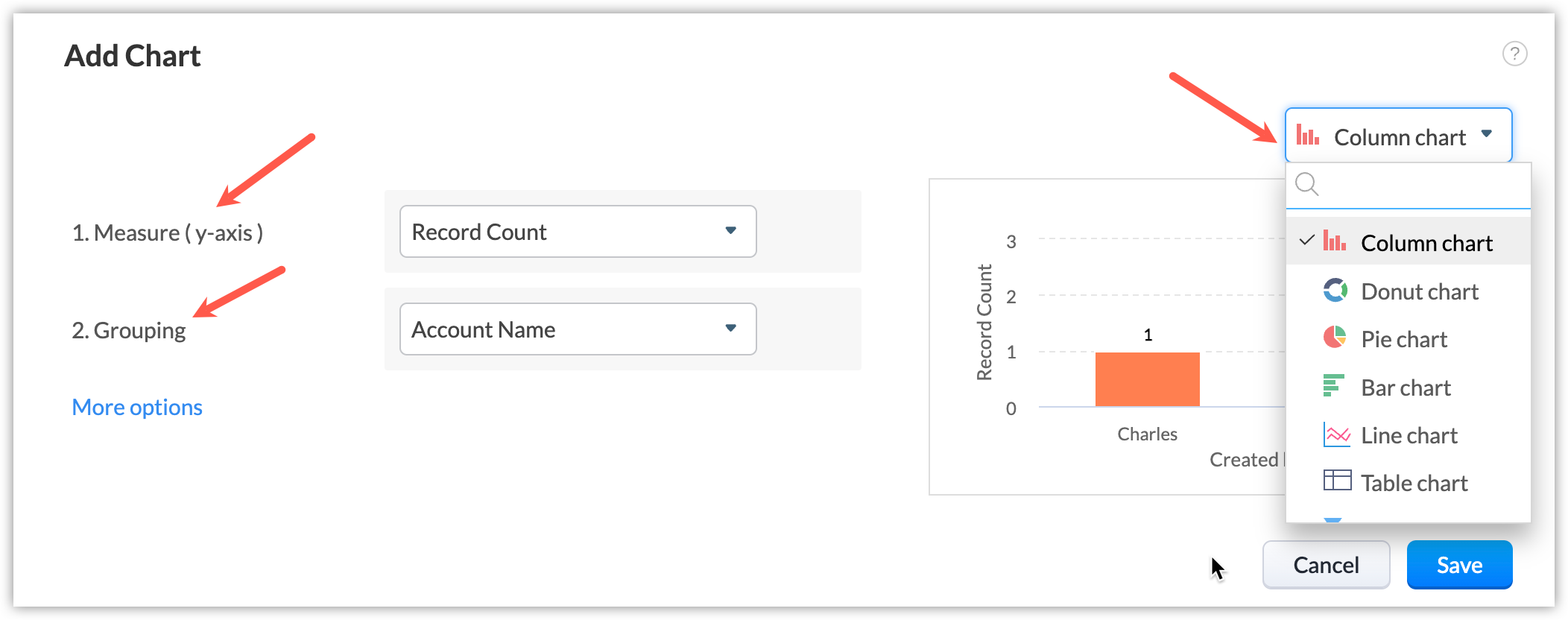Image resolution: width=1568 pixels, height=620 pixels.
Task: Choose the Table chart option
Action: (1414, 483)
